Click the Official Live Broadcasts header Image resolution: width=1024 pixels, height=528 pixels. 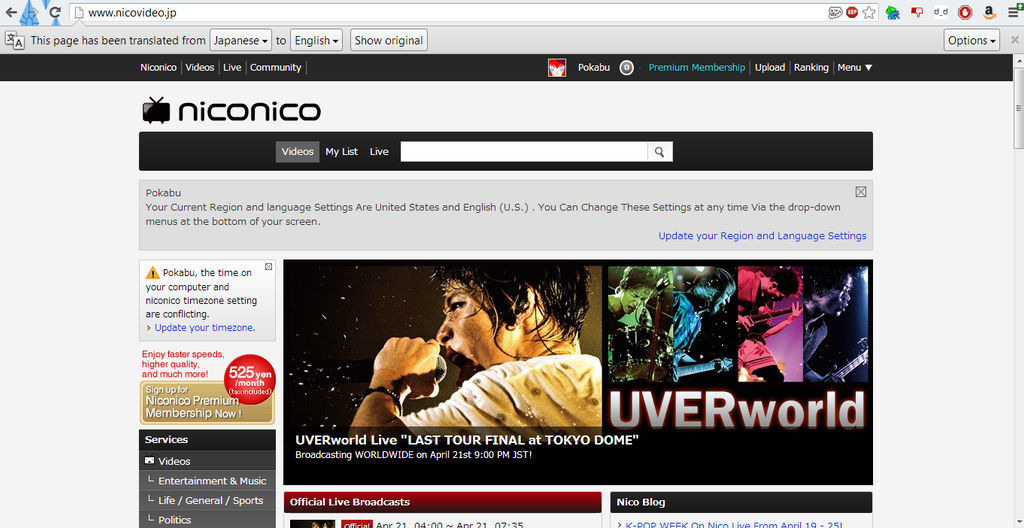click(x=442, y=502)
